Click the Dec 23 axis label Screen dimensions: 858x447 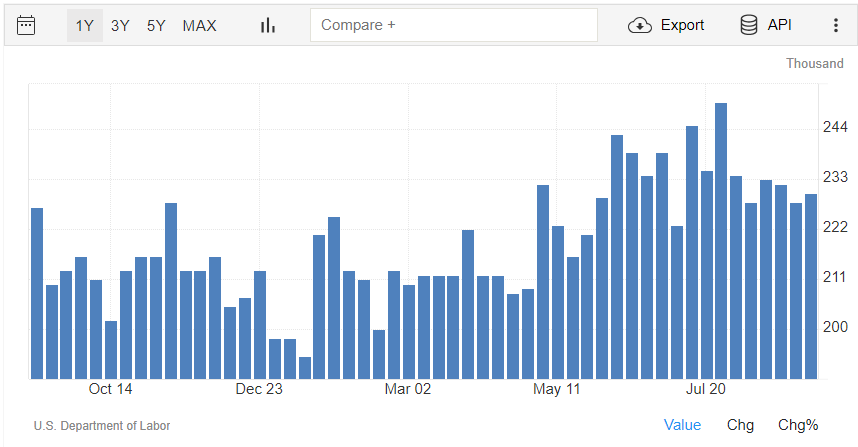[259, 389]
